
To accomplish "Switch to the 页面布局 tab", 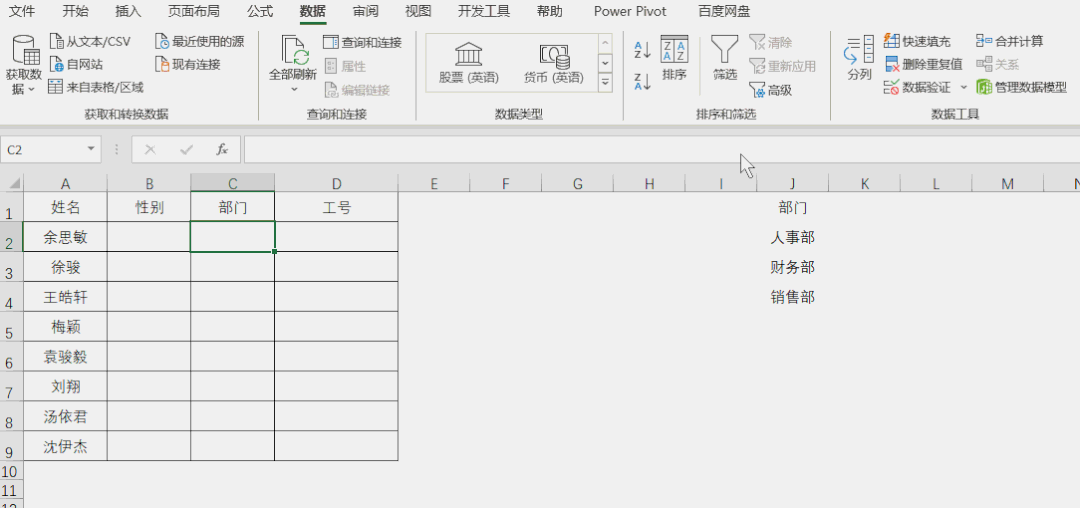I will click(194, 12).
